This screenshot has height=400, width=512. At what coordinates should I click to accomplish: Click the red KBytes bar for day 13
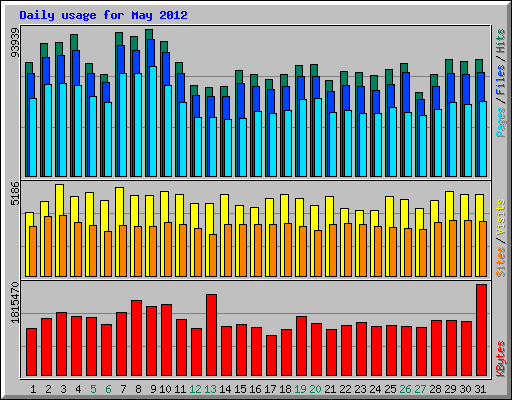[x=211, y=335]
